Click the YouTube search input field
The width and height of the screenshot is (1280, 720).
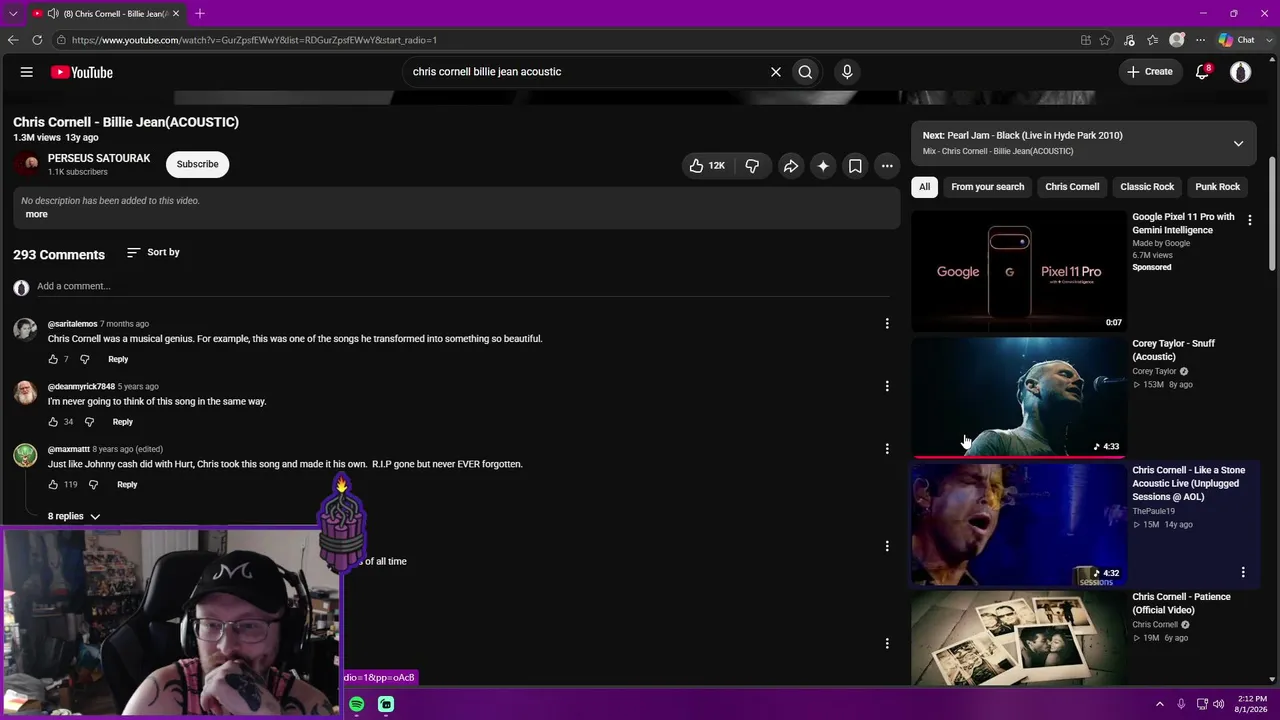coord(585,72)
